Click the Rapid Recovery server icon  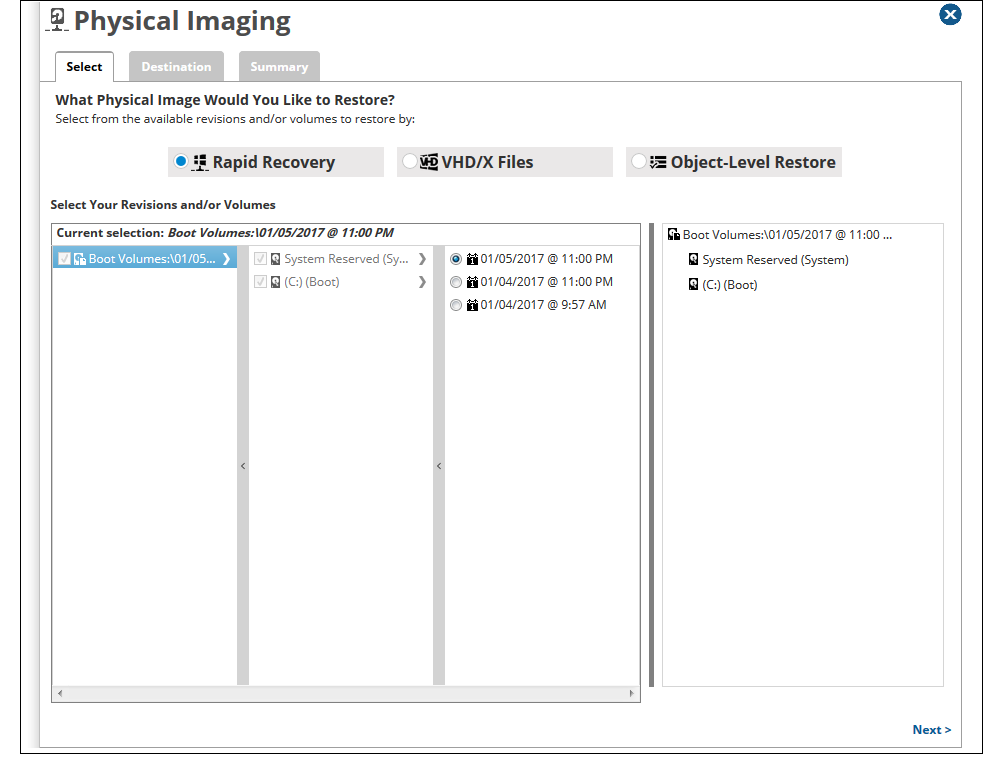[x=200, y=162]
